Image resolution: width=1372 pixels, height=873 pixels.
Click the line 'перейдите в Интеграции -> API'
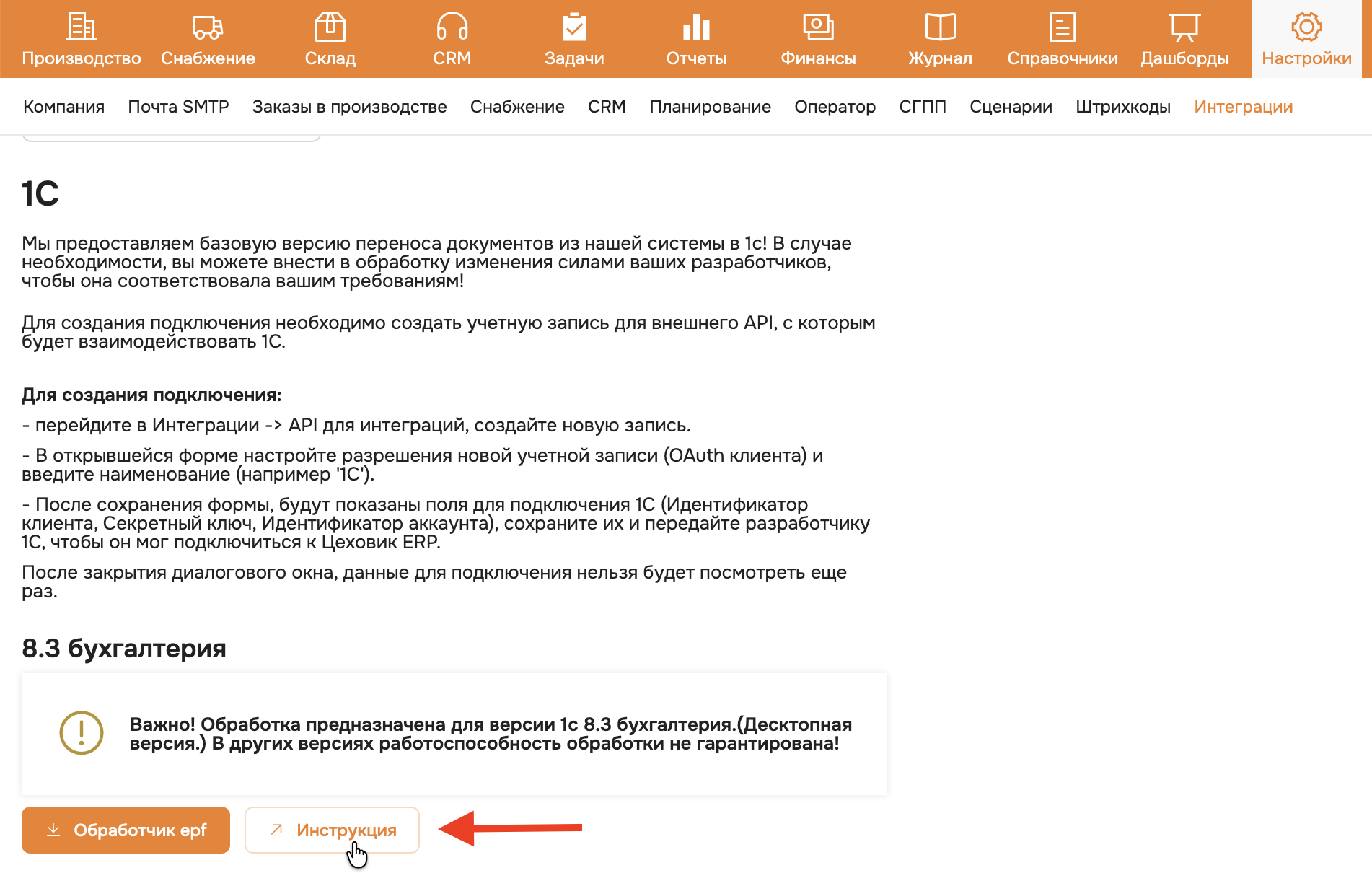(356, 425)
